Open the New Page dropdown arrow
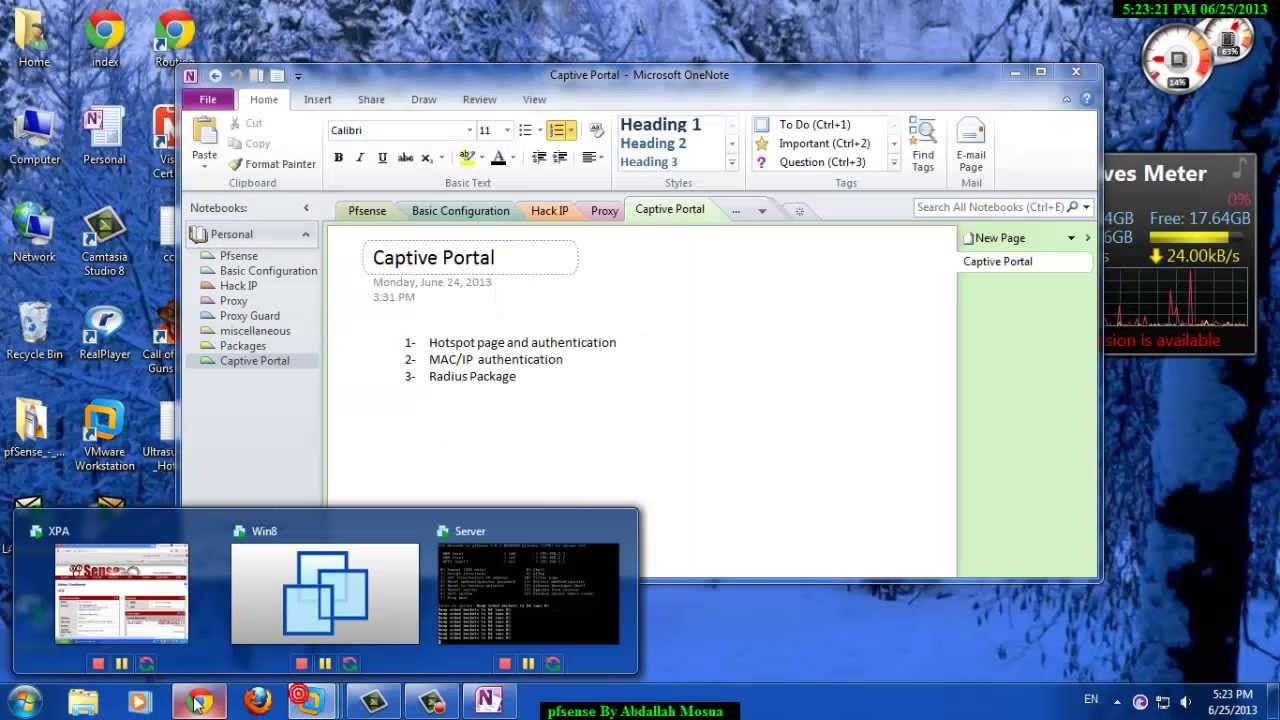Image resolution: width=1280 pixels, height=720 pixels. [1071, 238]
